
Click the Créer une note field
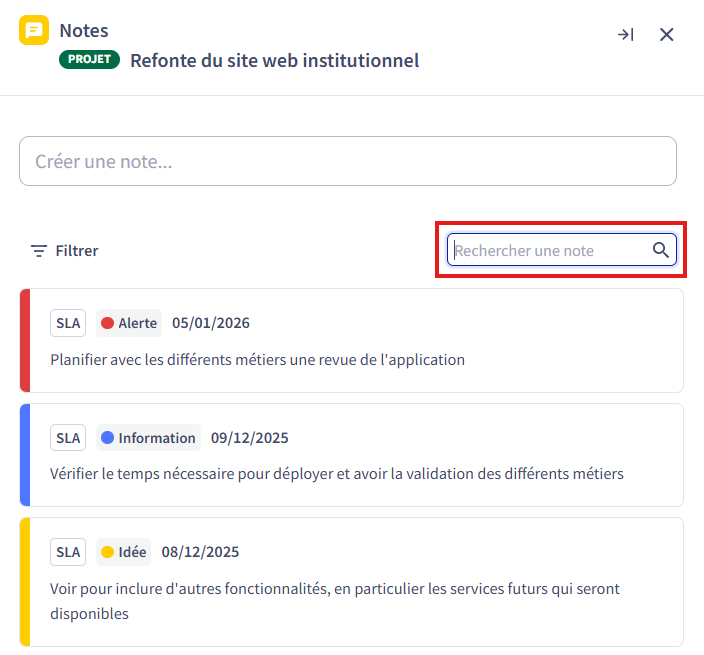pyautogui.click(x=347, y=161)
